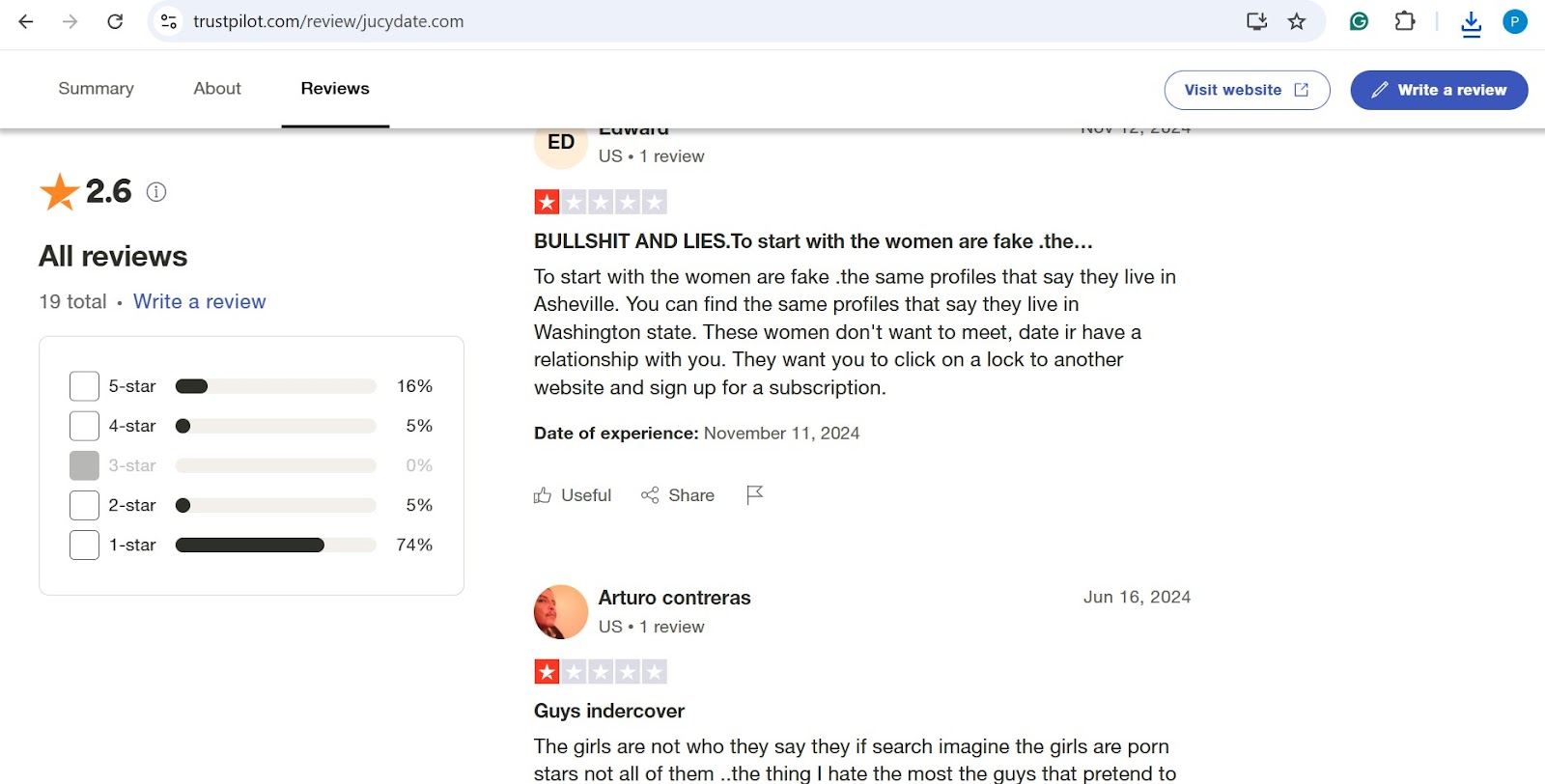Switch to the Summary tab
This screenshot has height=784, width=1545.
pos(96,89)
